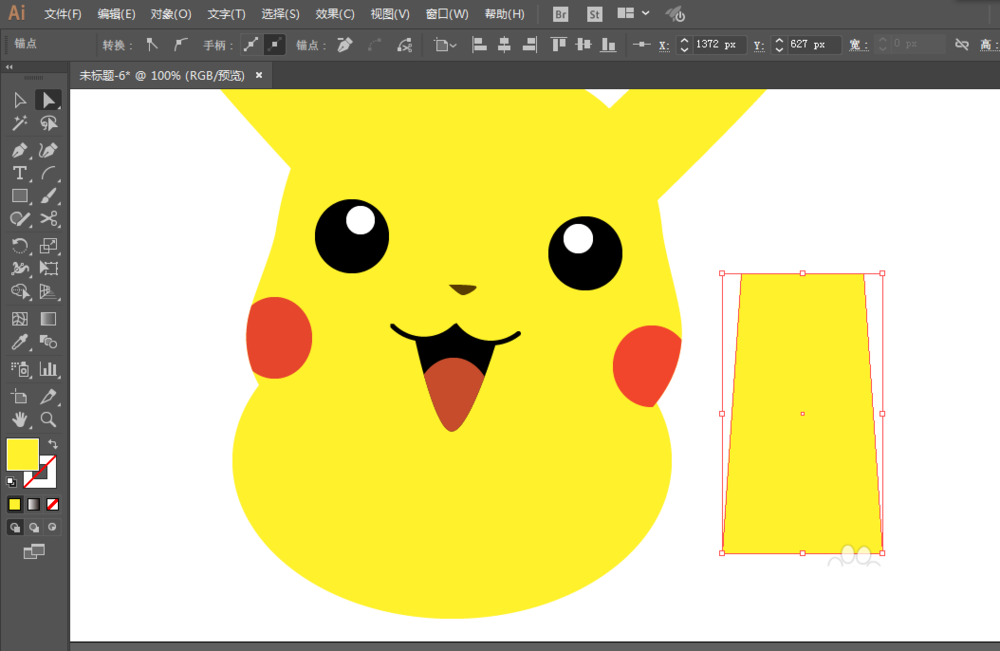Change screen mode at toolbar bottom
This screenshot has height=651, width=1000.
point(34,552)
